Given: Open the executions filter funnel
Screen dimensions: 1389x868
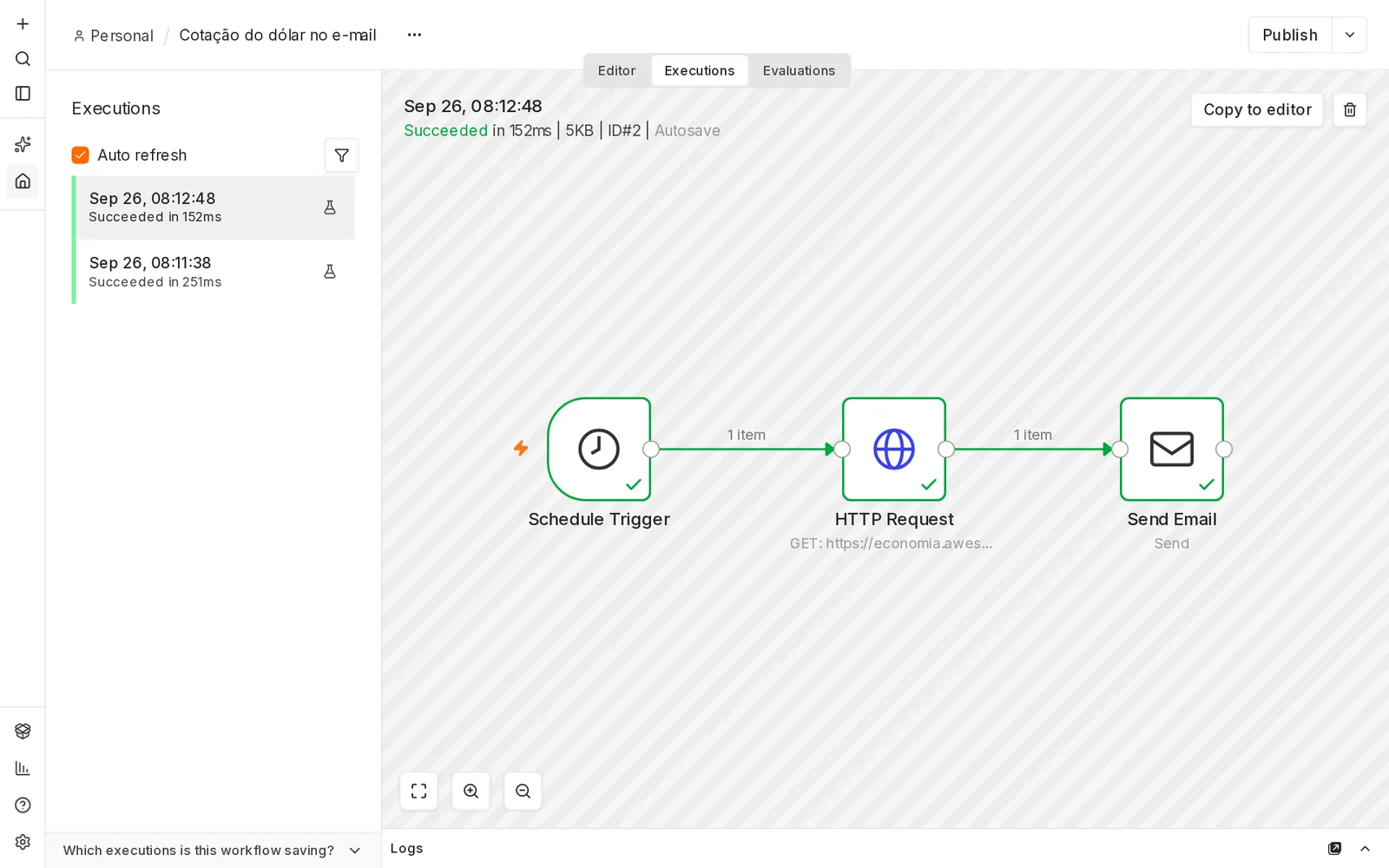Looking at the screenshot, I should [x=341, y=155].
